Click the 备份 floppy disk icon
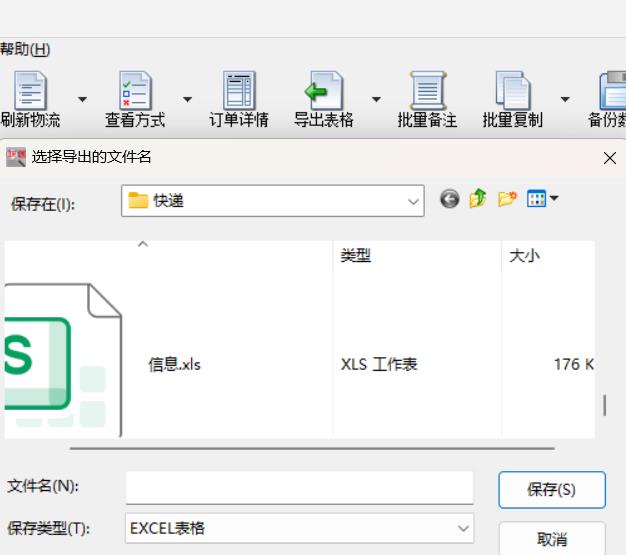 (613, 91)
